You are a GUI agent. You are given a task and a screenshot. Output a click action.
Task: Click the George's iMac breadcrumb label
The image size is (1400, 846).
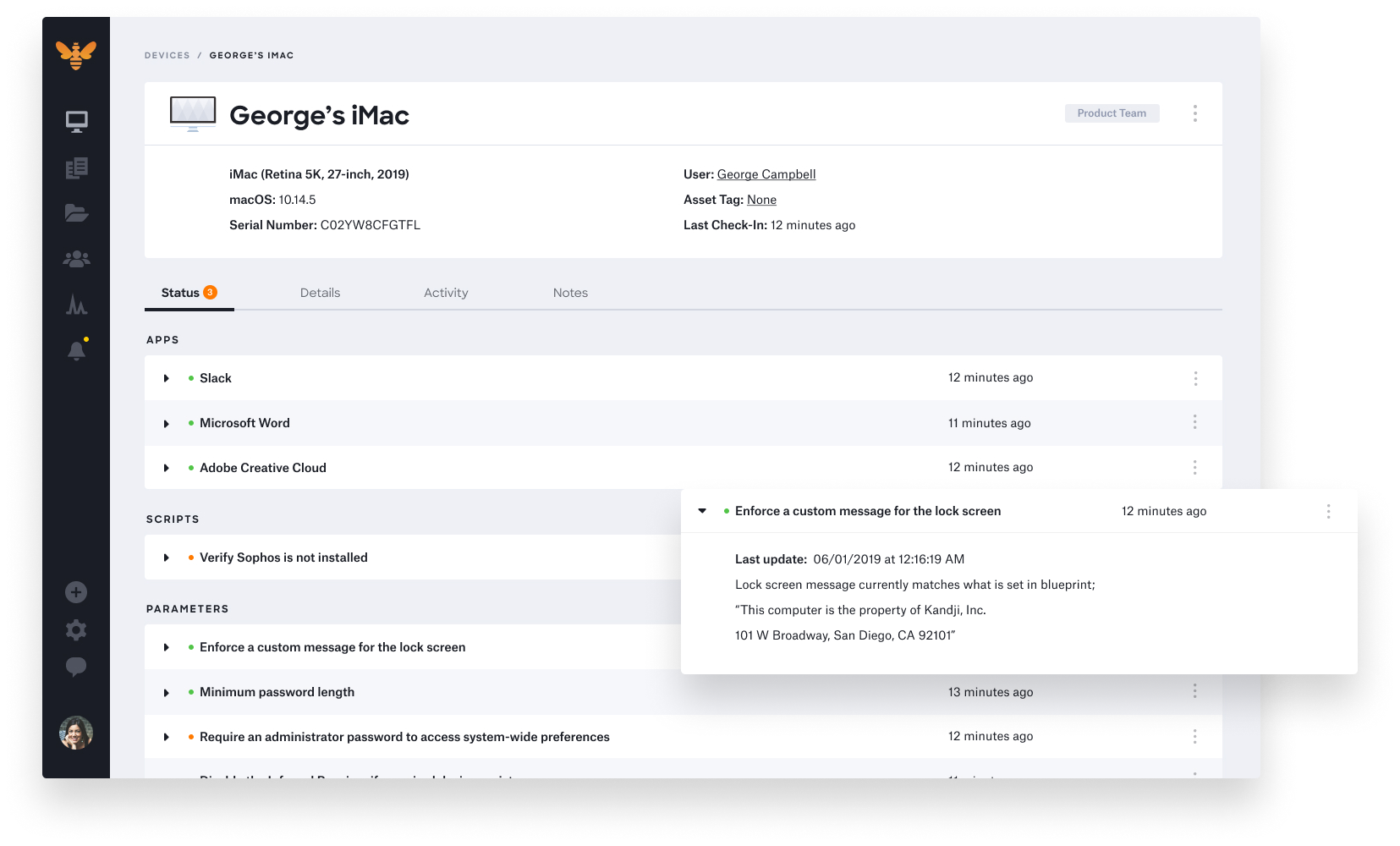point(251,55)
